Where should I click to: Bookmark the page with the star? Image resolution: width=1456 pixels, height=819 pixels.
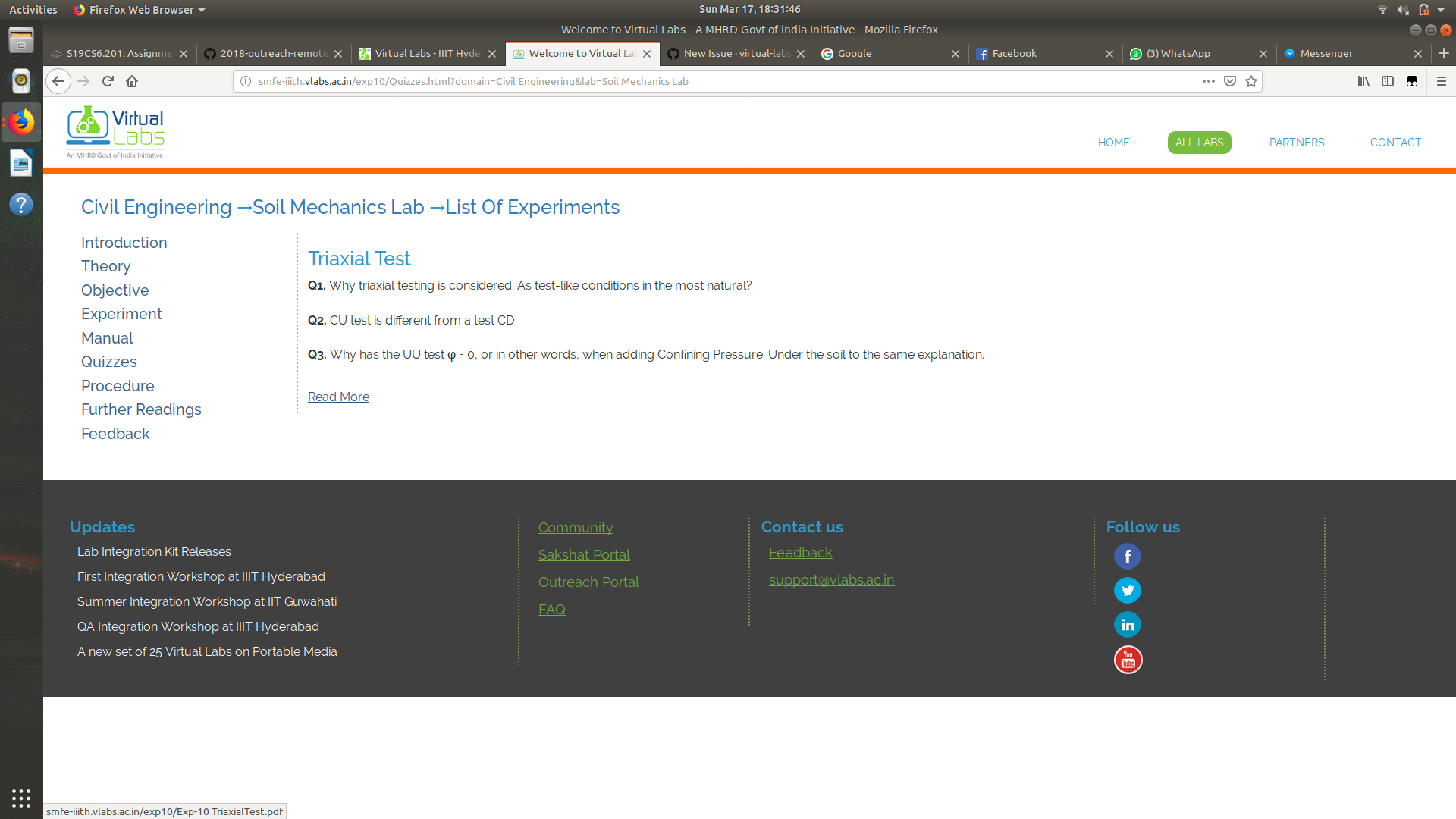[x=1252, y=81]
